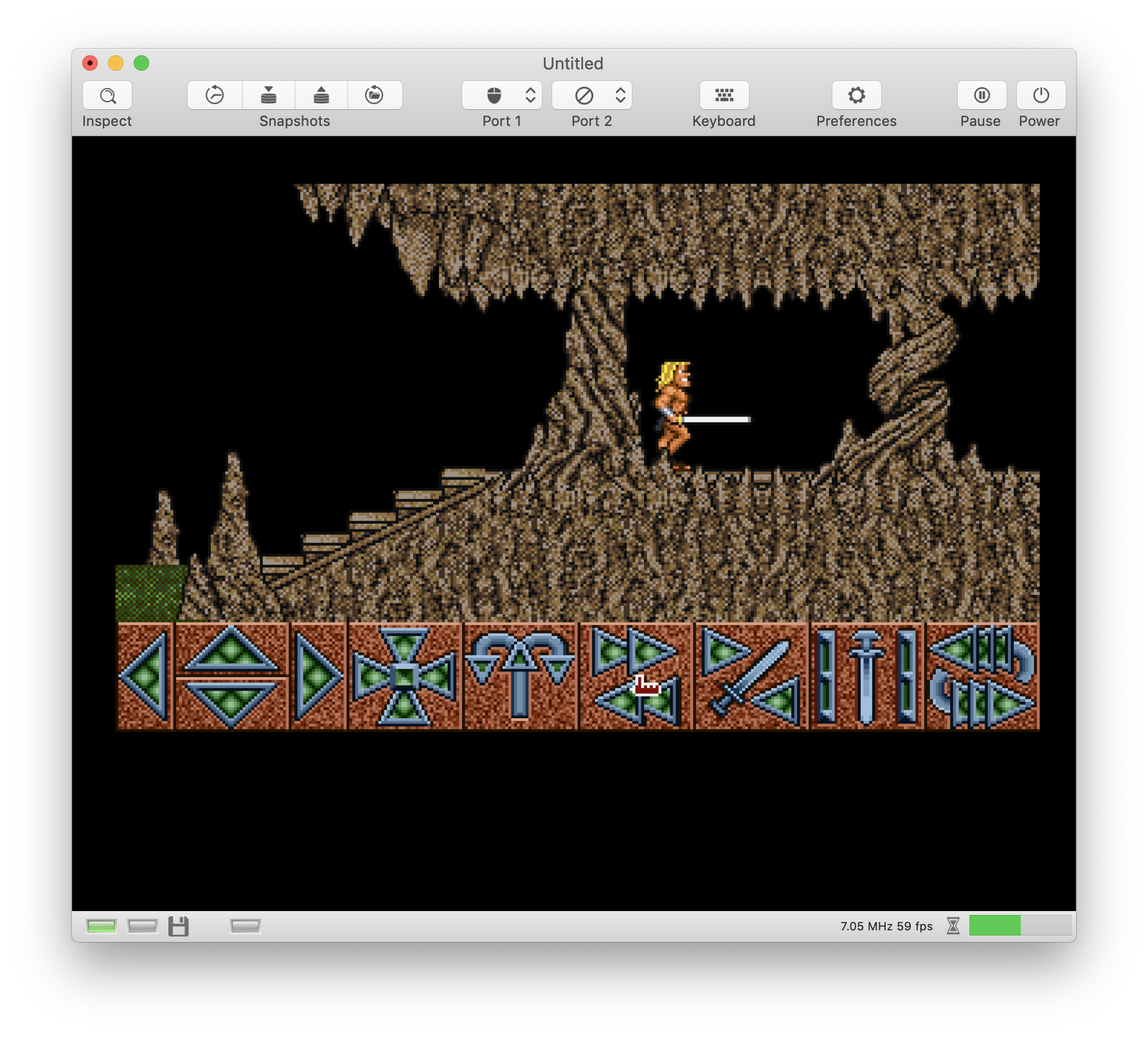Show the virtual Keyboard
1148x1037 pixels.
[x=724, y=96]
